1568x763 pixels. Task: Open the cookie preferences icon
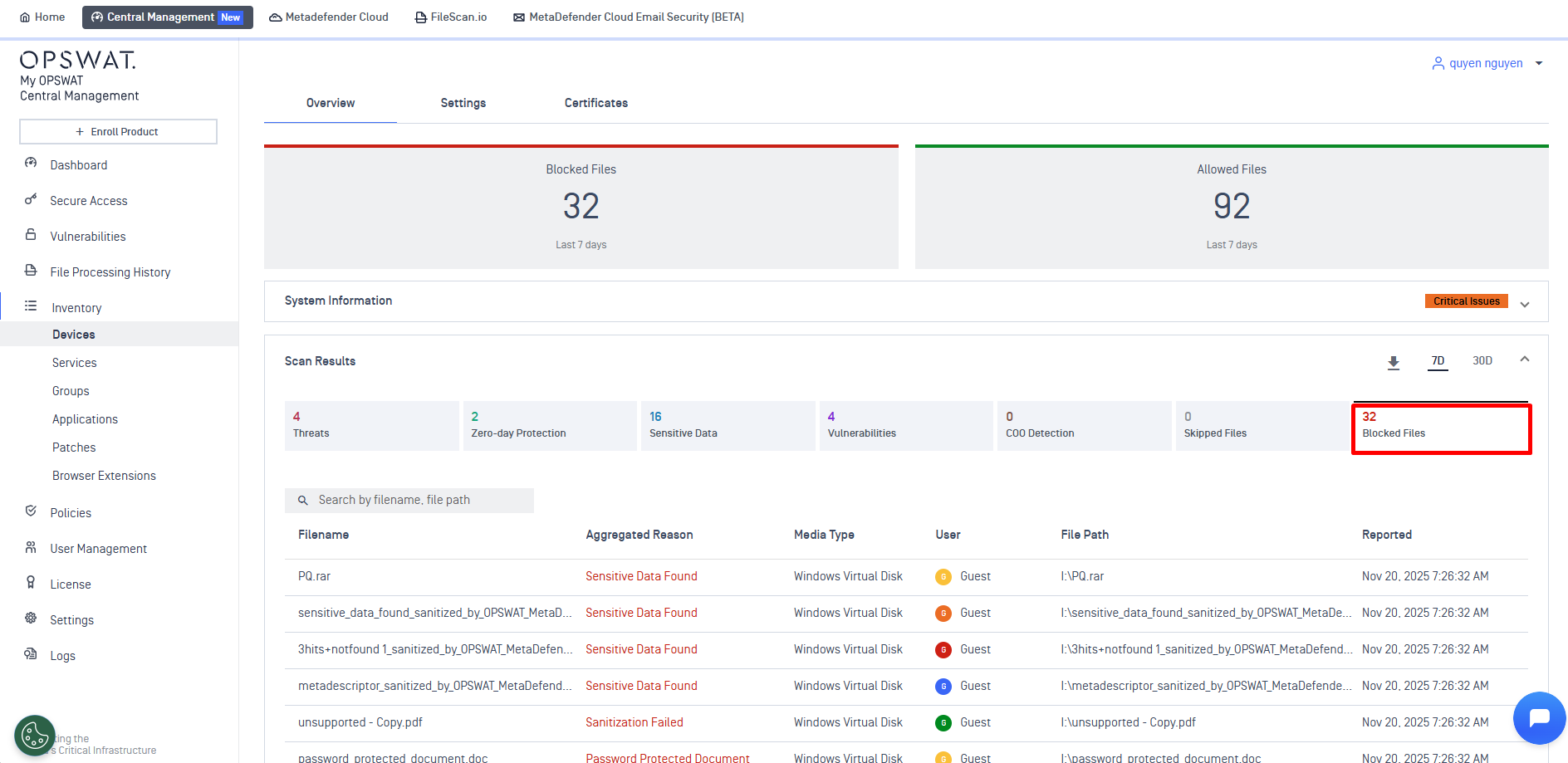click(35, 736)
